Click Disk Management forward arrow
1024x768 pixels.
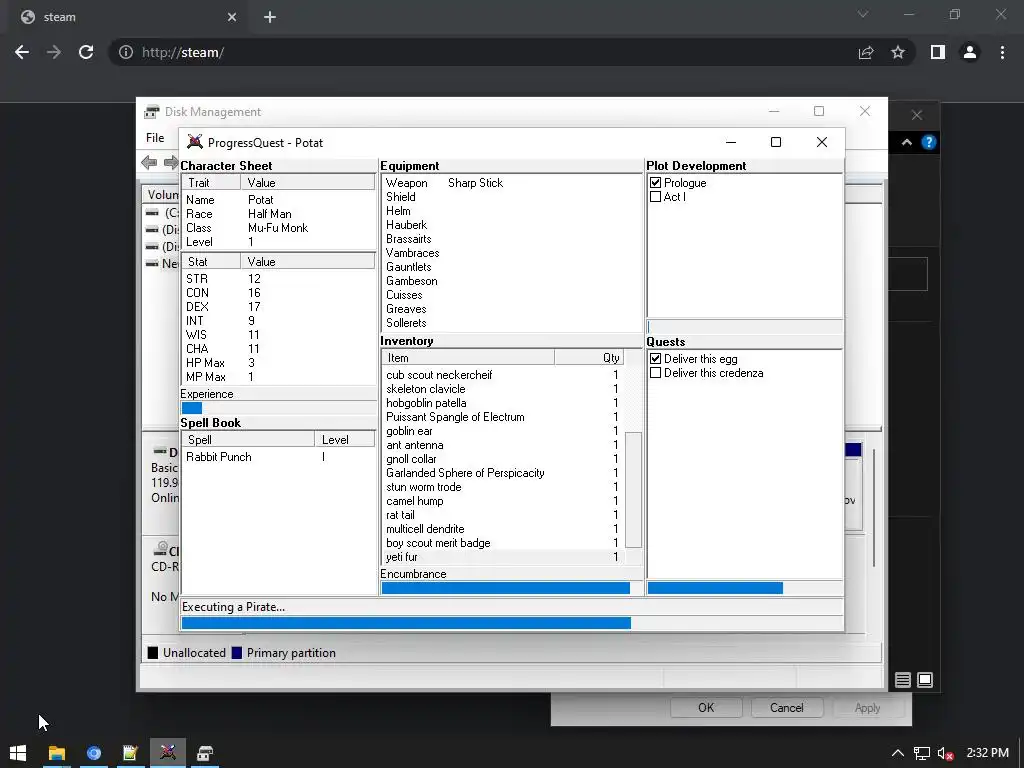click(x=171, y=162)
